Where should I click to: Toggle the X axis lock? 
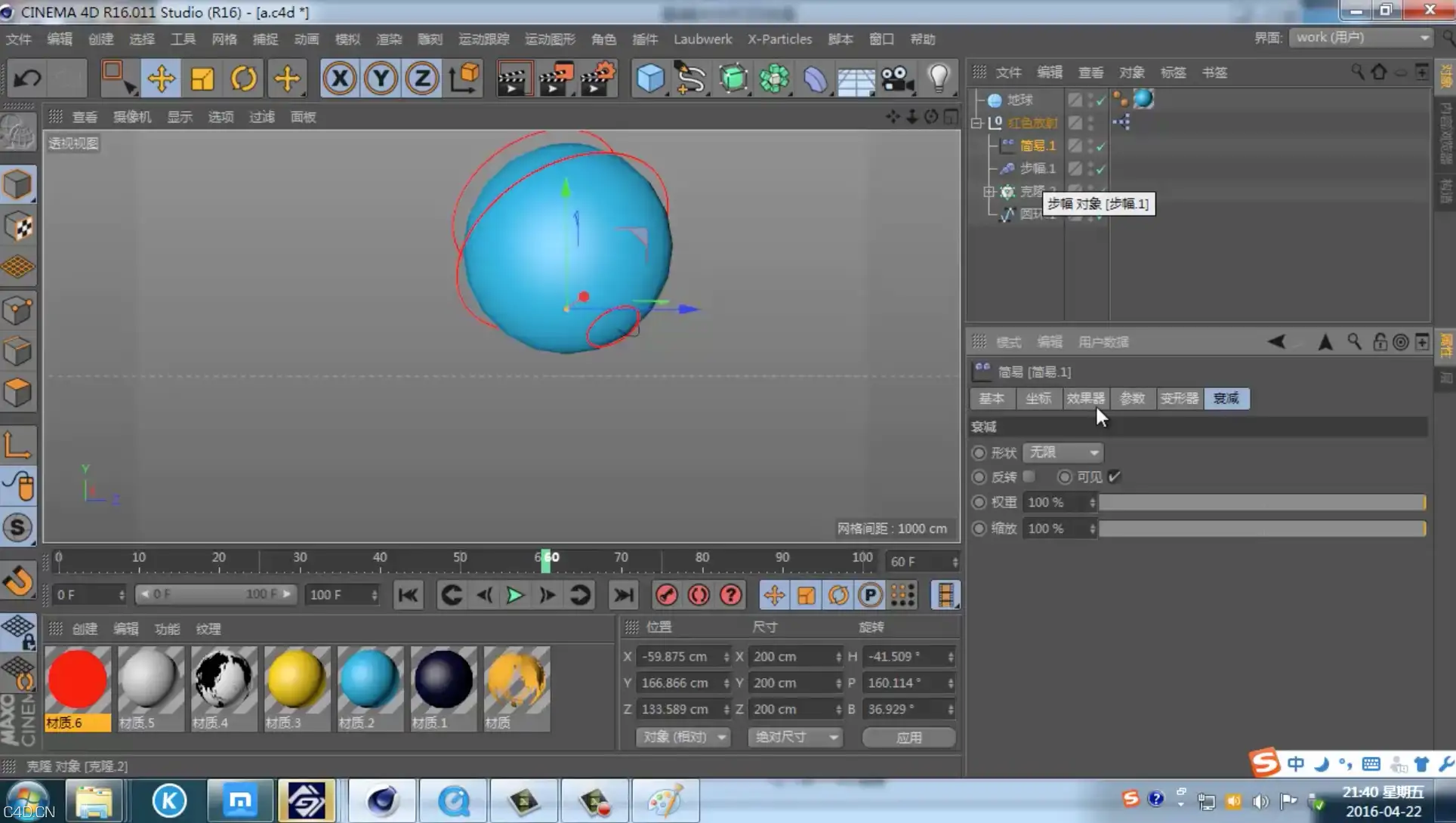[x=340, y=79]
